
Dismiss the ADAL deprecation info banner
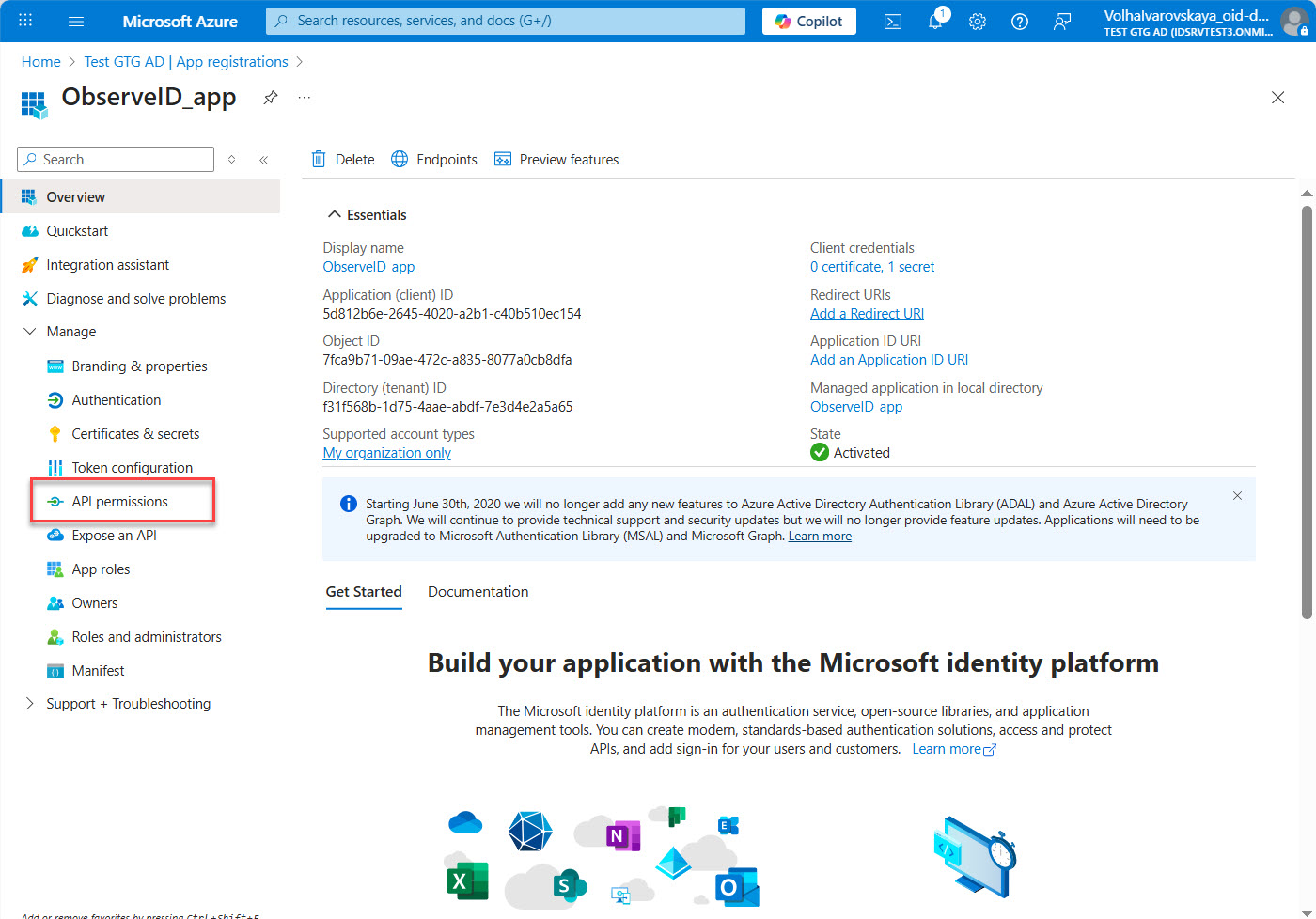click(x=1237, y=496)
